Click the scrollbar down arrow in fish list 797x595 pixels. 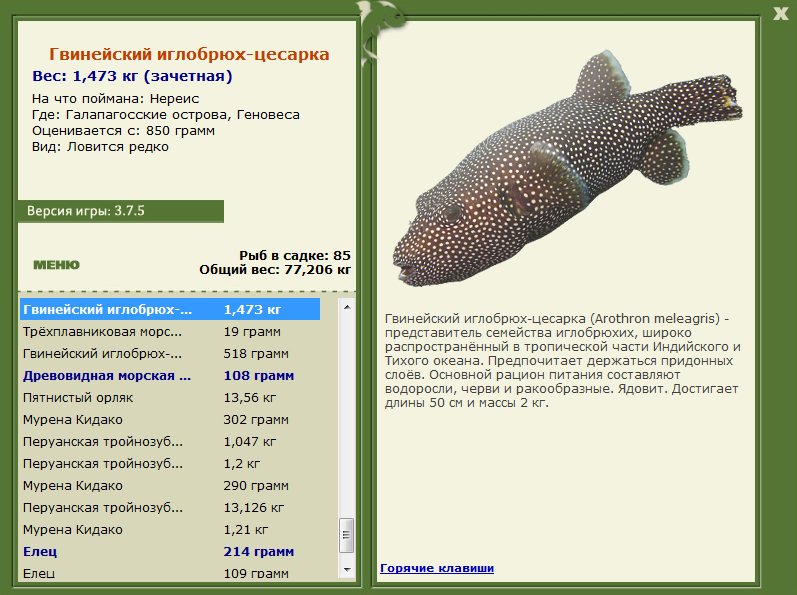coord(347,570)
